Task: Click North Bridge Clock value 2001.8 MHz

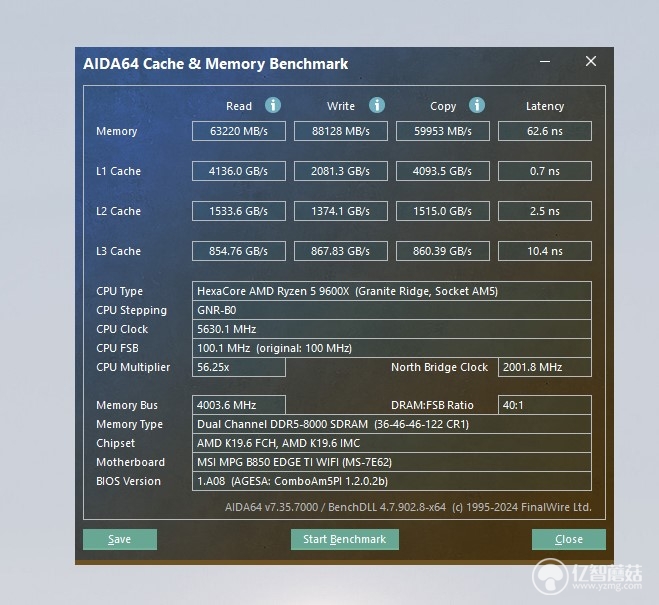Action: [545, 367]
